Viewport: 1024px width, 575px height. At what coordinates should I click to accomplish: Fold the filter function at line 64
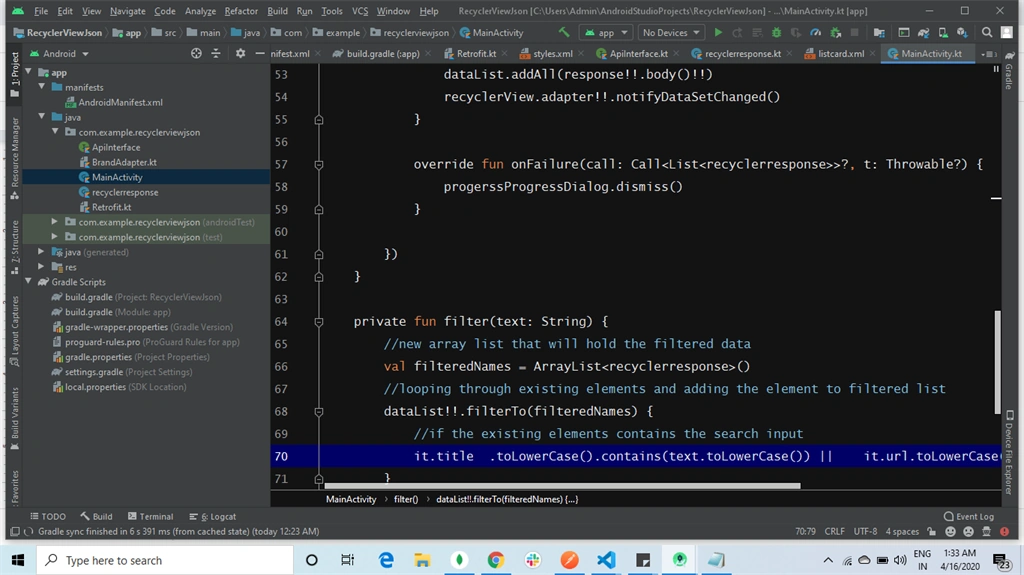coord(319,321)
